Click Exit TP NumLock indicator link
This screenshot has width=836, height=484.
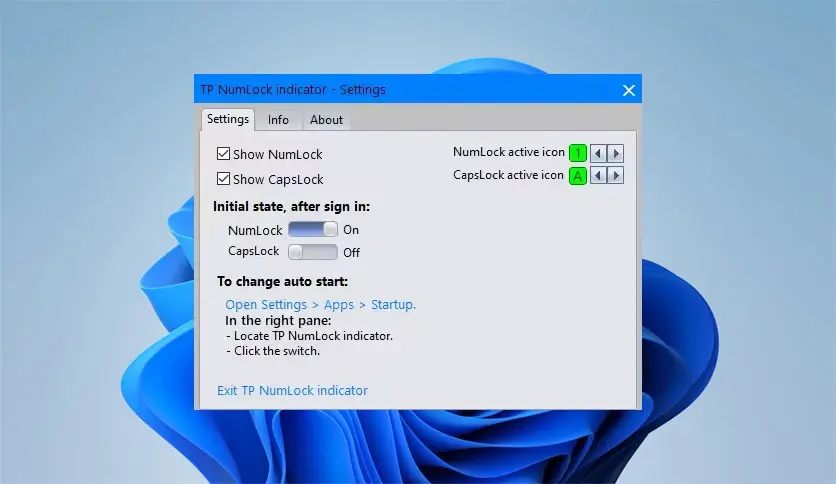[292, 390]
